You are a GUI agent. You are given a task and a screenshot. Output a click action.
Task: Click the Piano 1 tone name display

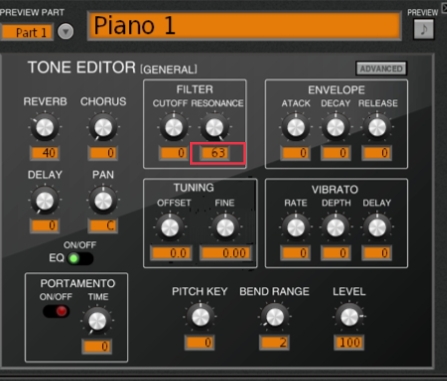pyautogui.click(x=244, y=26)
